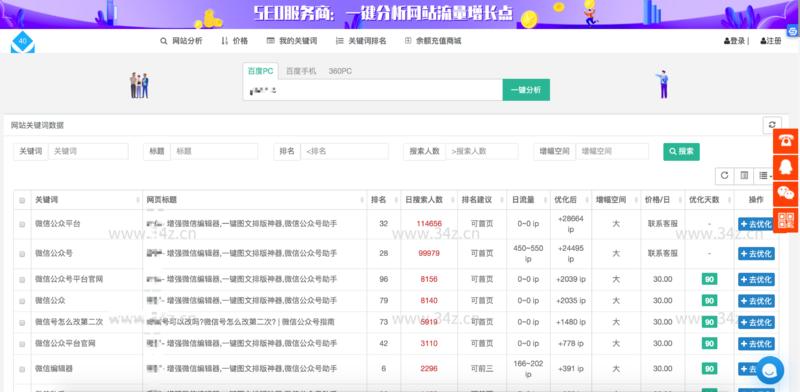Screen dimensions: 800x392
Task: Open 余额充值商城 in the top nav
Action: (x=433, y=41)
